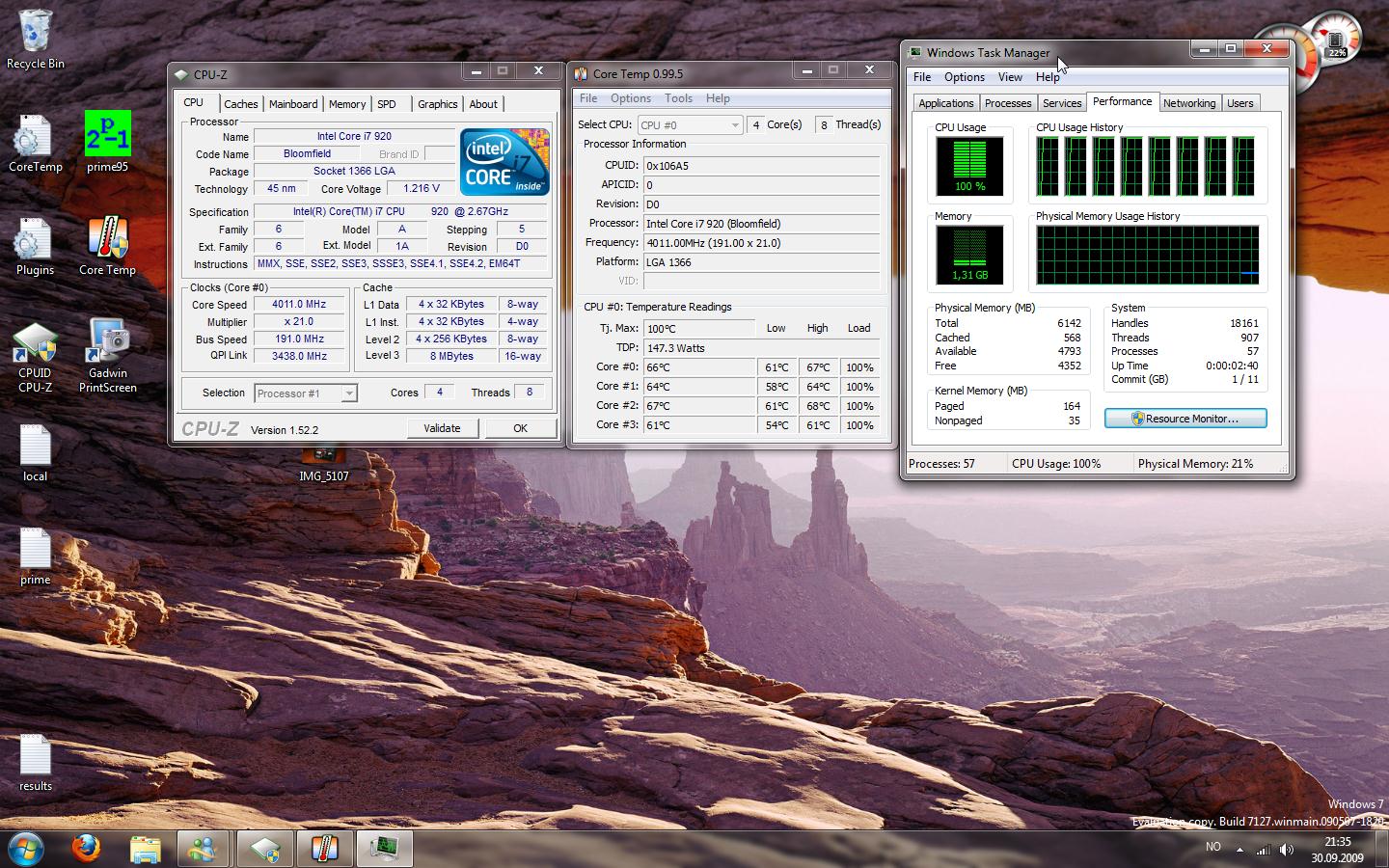Screen dimensions: 1389x868
Task: Open the Core Temp Options menu
Action: pos(631,98)
